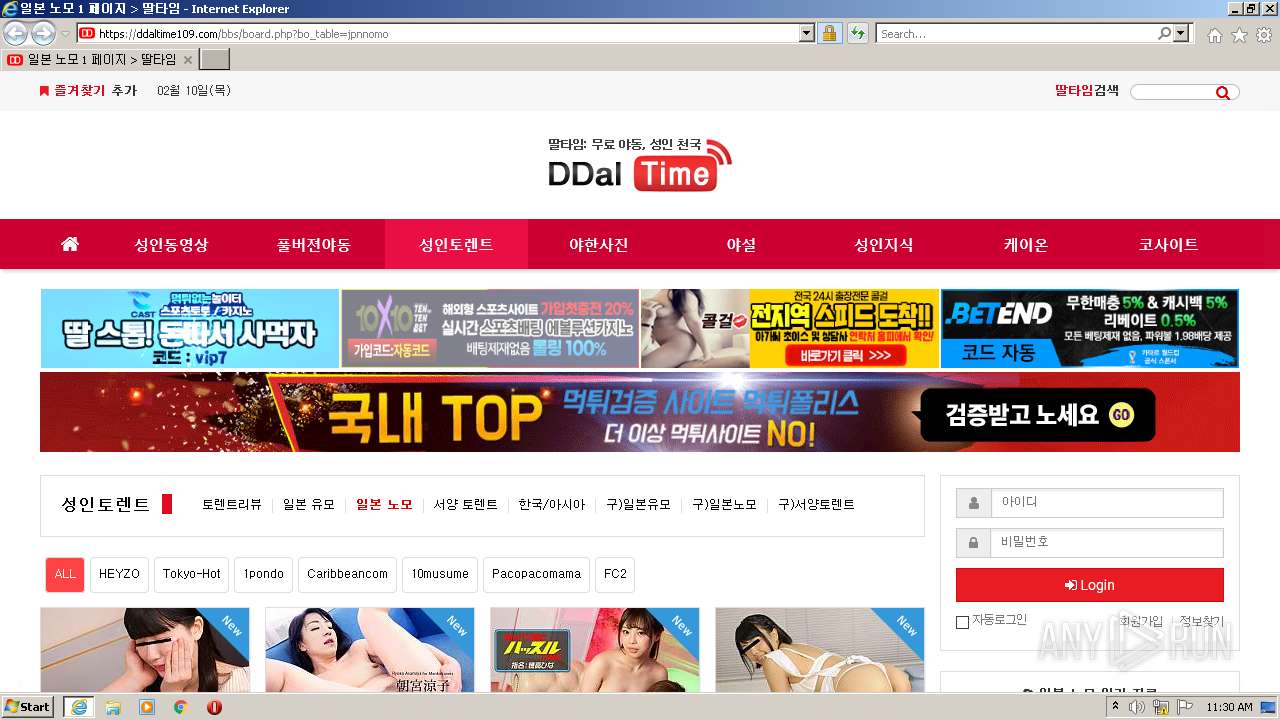Image resolution: width=1280 pixels, height=720 pixels.
Task: Click the volume speaker tray icon
Action: (1138, 707)
